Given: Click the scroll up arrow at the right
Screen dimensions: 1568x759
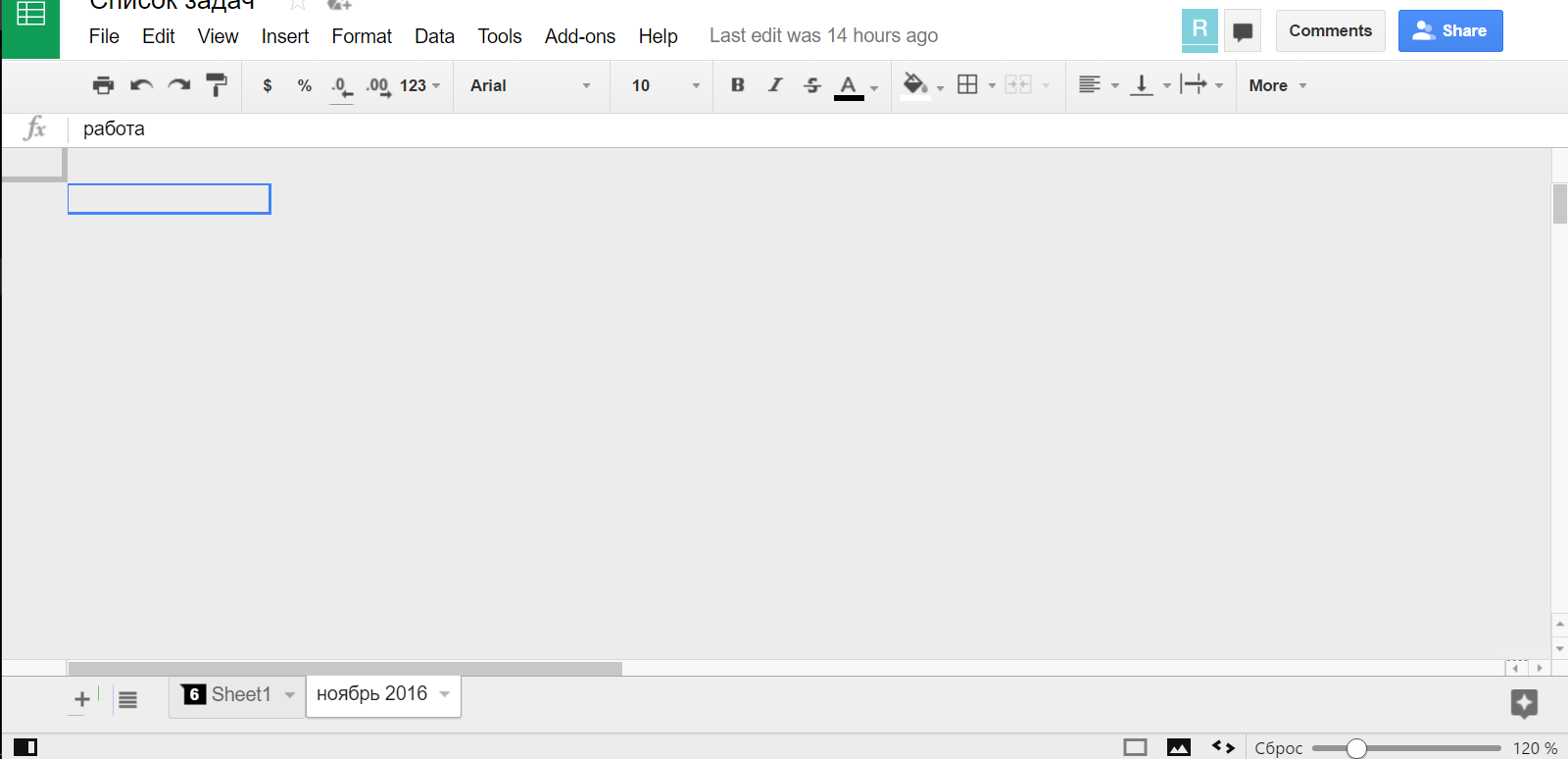Looking at the screenshot, I should 1560,624.
